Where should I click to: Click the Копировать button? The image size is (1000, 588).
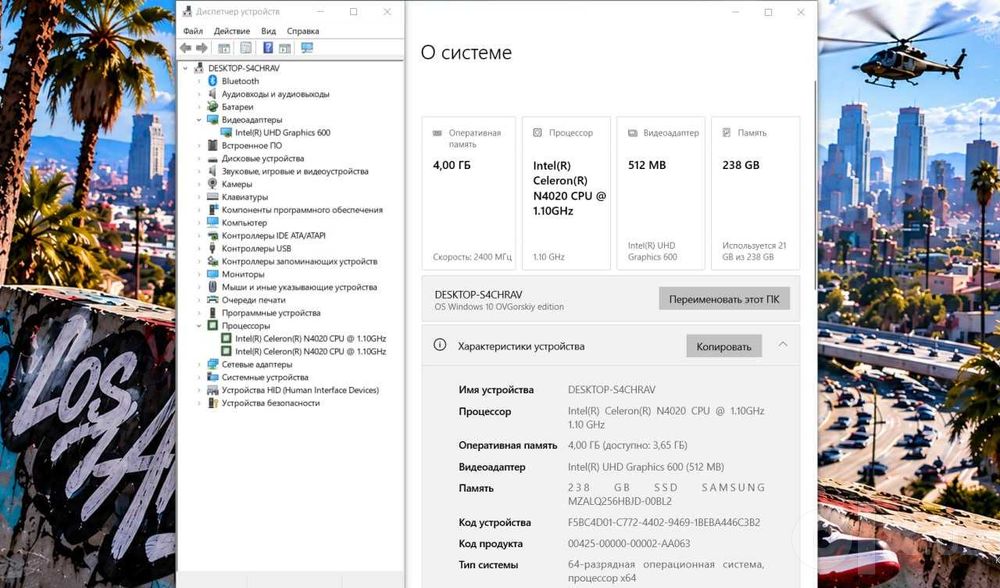pyautogui.click(x=724, y=346)
